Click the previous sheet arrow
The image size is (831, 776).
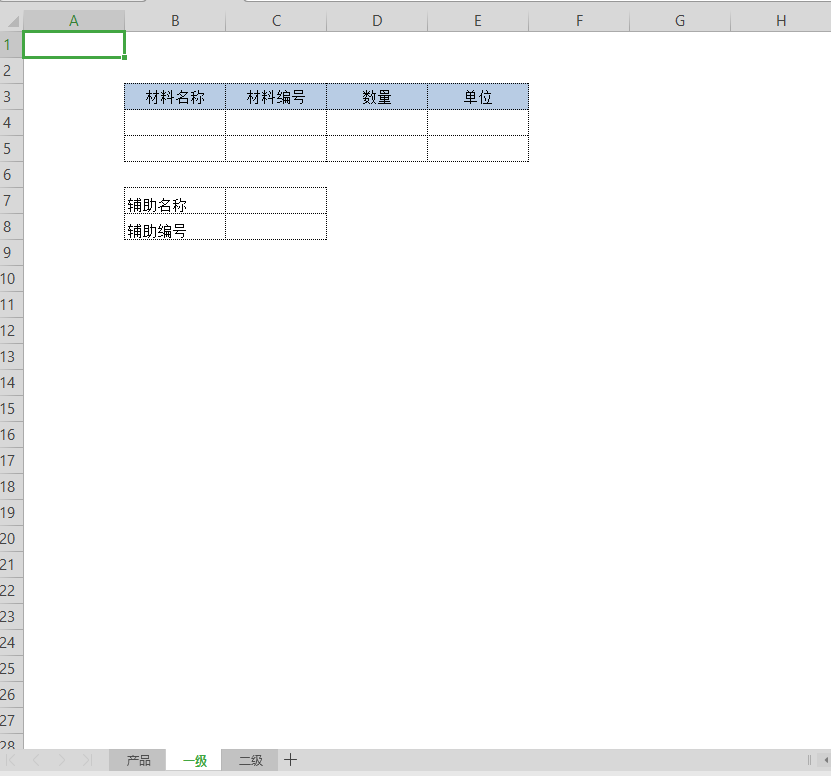(37, 761)
